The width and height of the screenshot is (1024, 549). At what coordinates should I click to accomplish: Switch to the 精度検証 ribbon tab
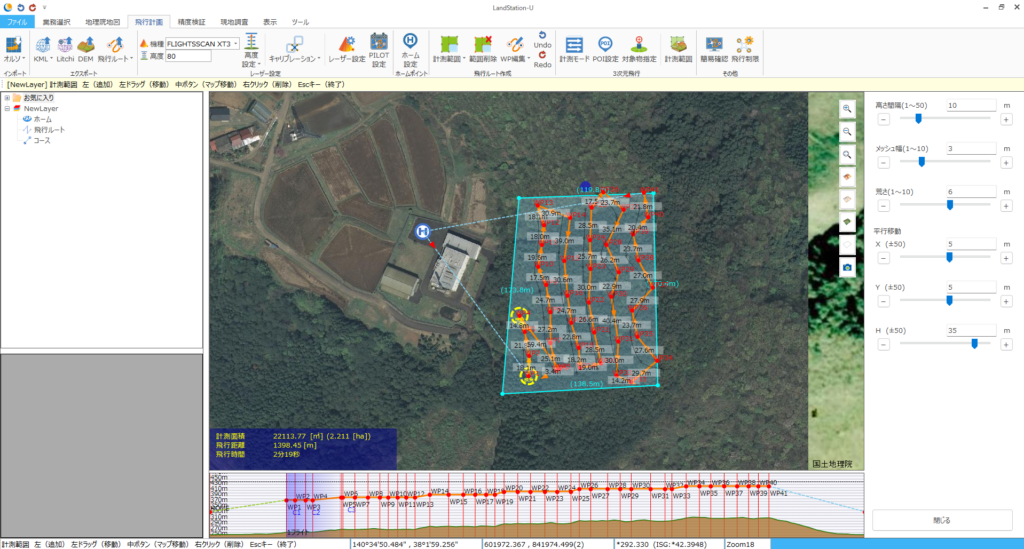tap(193, 21)
